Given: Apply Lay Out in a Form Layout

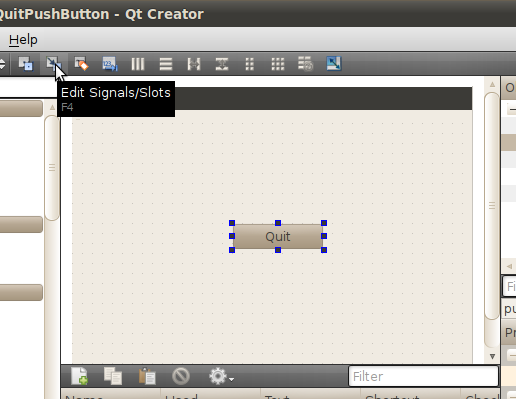Looking at the screenshot, I should click(250, 64).
